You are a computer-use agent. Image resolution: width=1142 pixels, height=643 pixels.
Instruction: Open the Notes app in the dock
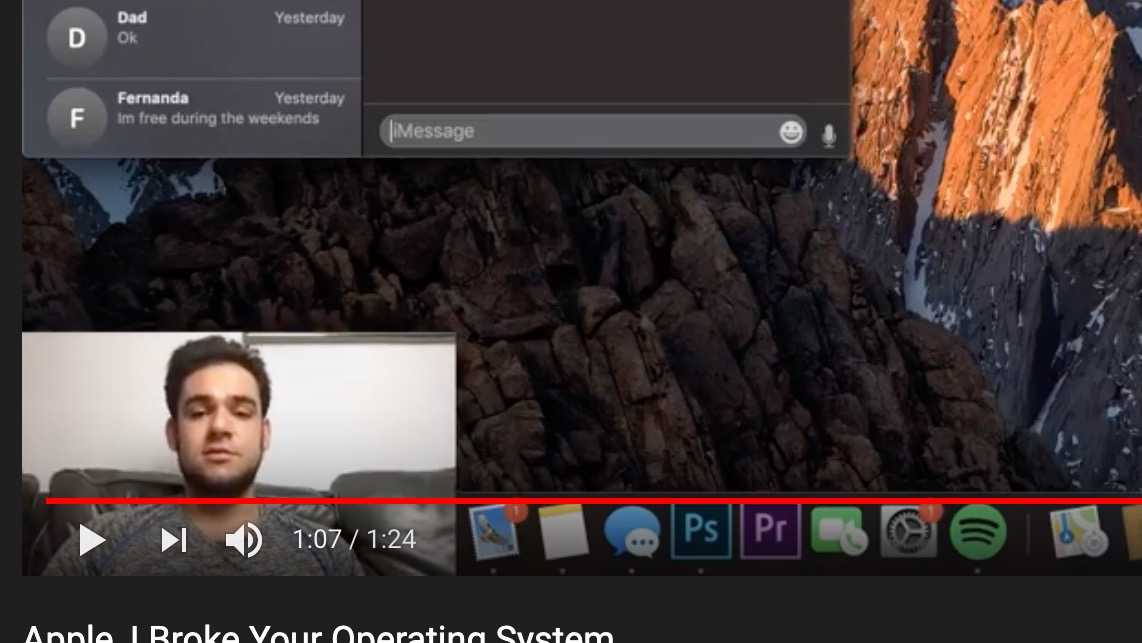point(563,532)
